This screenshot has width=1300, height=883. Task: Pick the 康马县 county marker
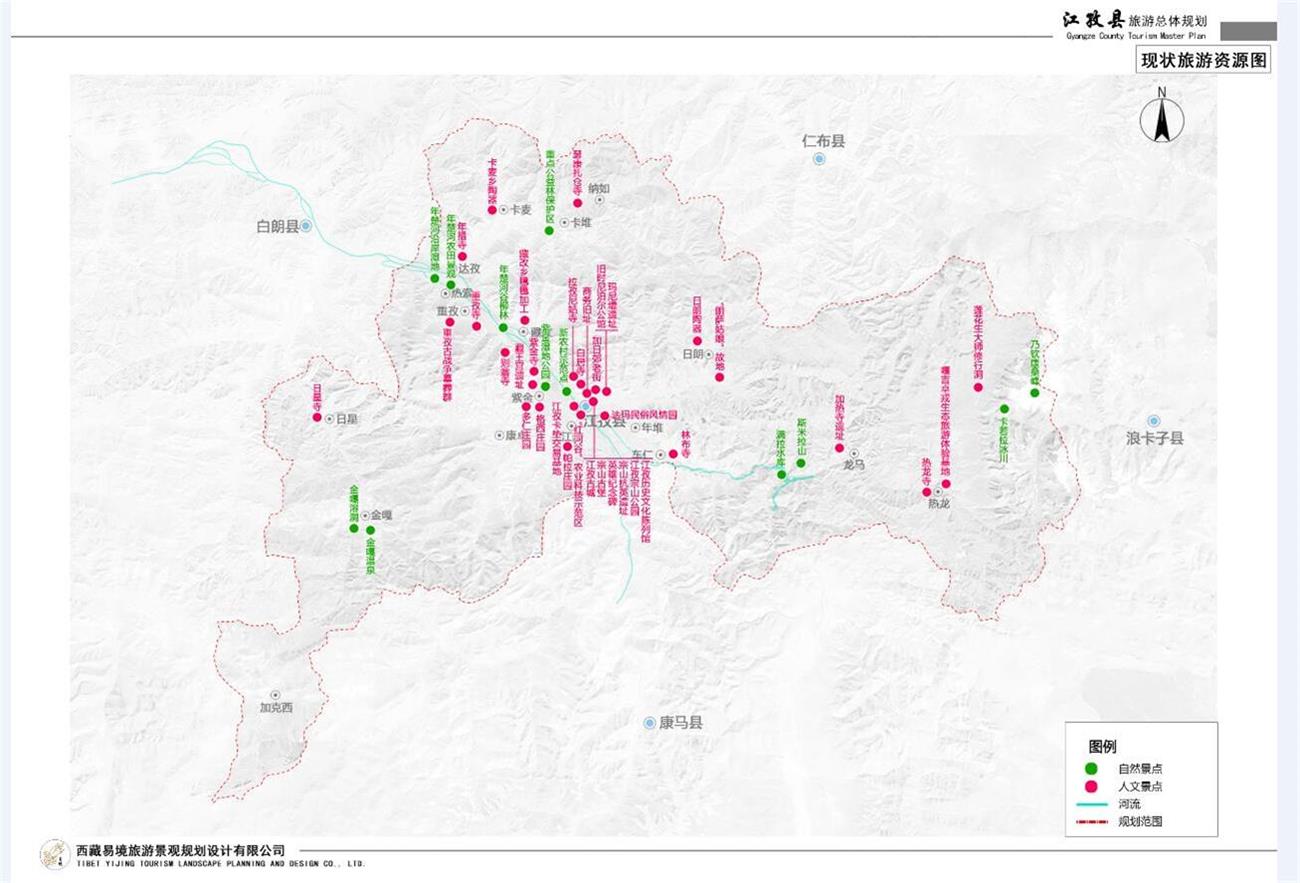(x=649, y=722)
